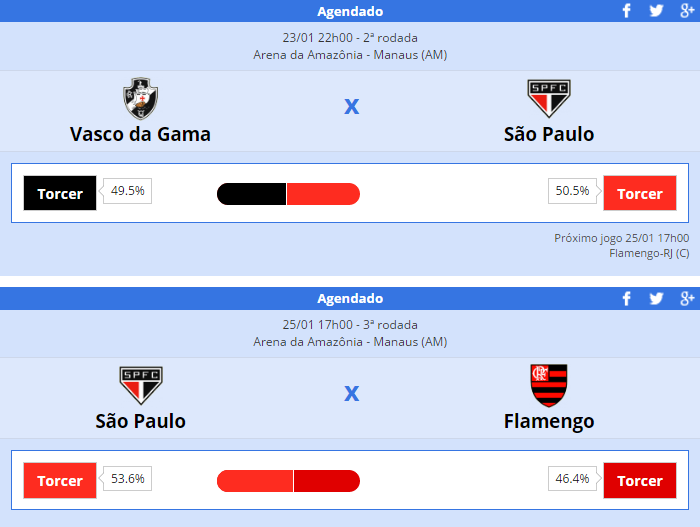
Task: Click the Vasco da Gama crest
Action: [x=141, y=98]
